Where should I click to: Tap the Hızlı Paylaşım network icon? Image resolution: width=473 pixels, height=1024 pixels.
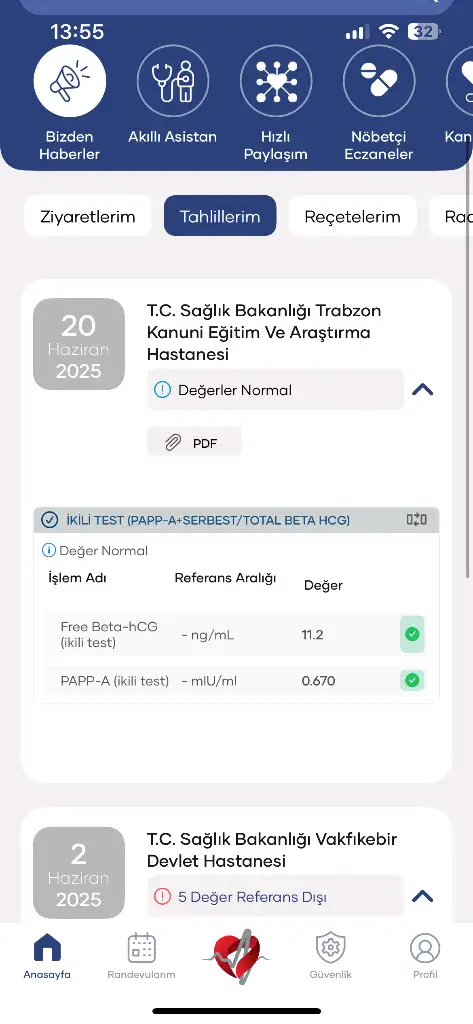[276, 81]
